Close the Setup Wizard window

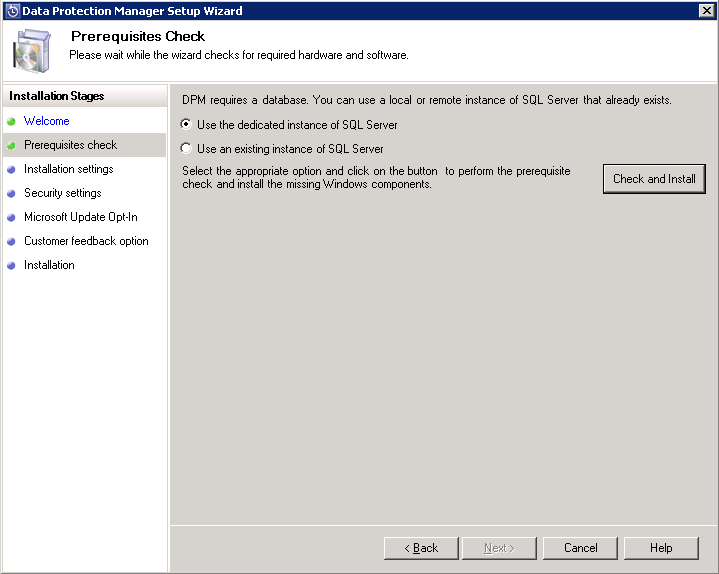point(707,11)
